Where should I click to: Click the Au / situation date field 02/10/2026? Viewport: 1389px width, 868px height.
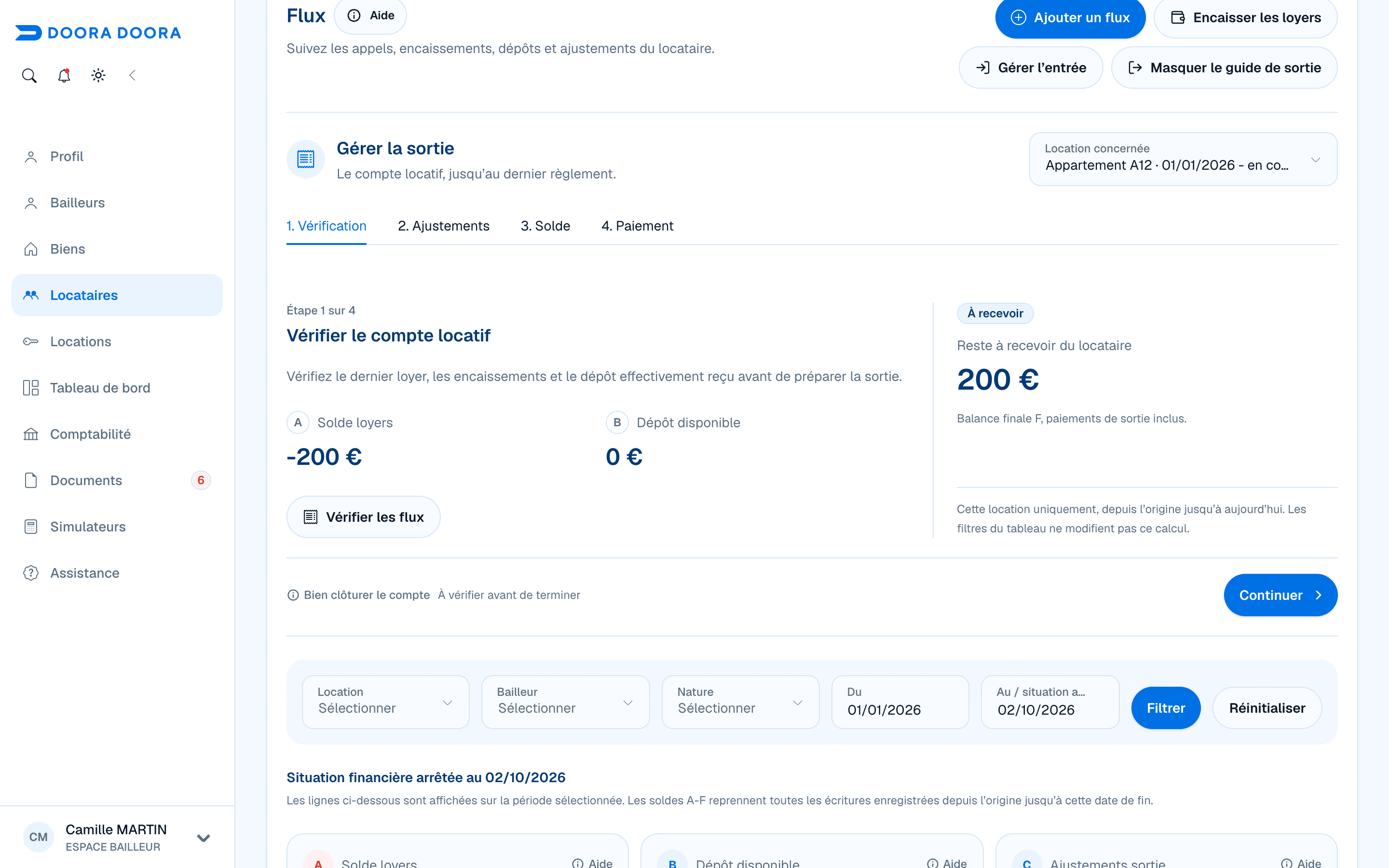pyautogui.click(x=1050, y=702)
